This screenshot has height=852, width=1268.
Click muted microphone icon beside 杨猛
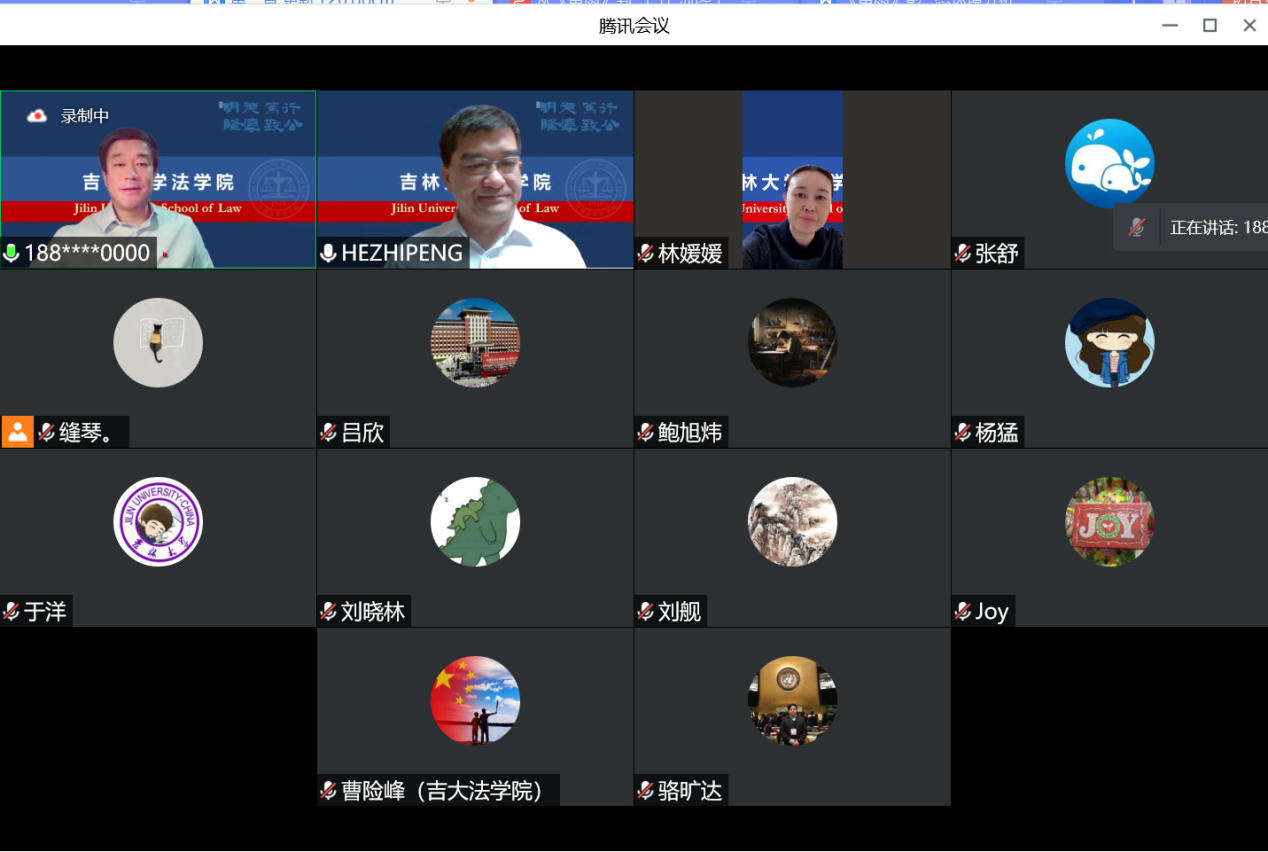coord(963,432)
